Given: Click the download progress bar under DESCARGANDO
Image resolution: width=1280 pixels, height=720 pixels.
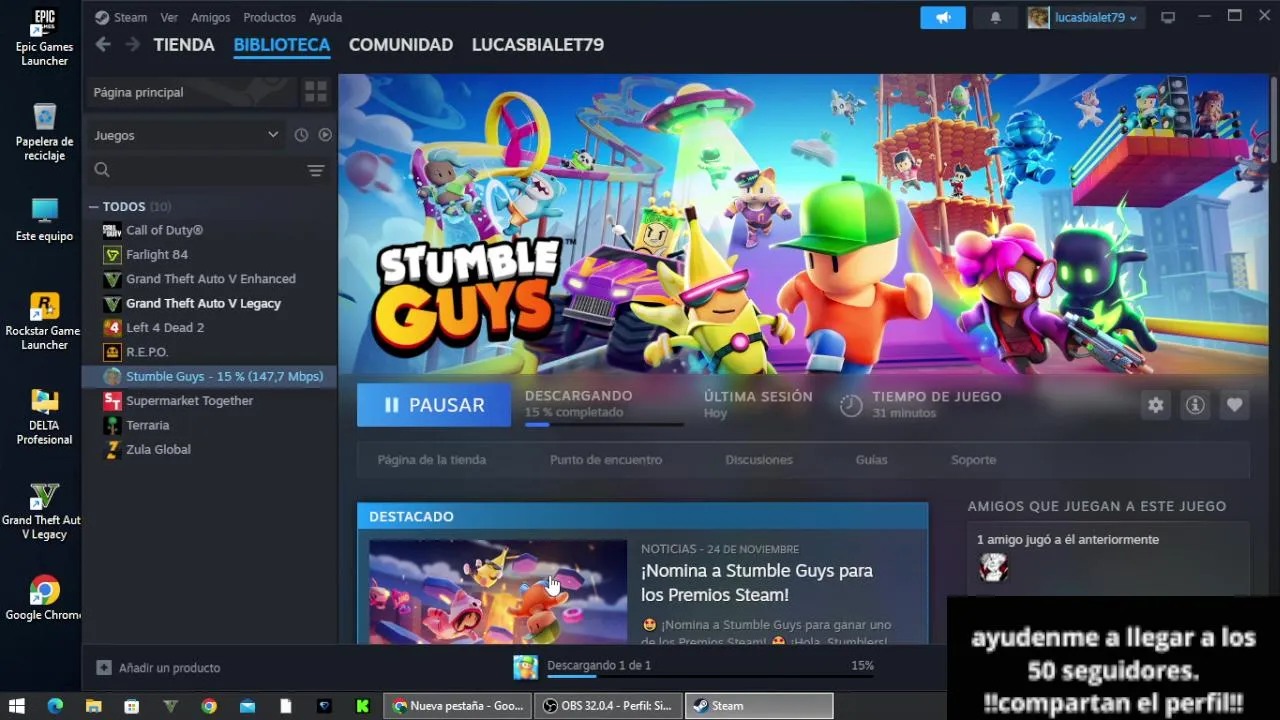Looking at the screenshot, I should [604, 425].
